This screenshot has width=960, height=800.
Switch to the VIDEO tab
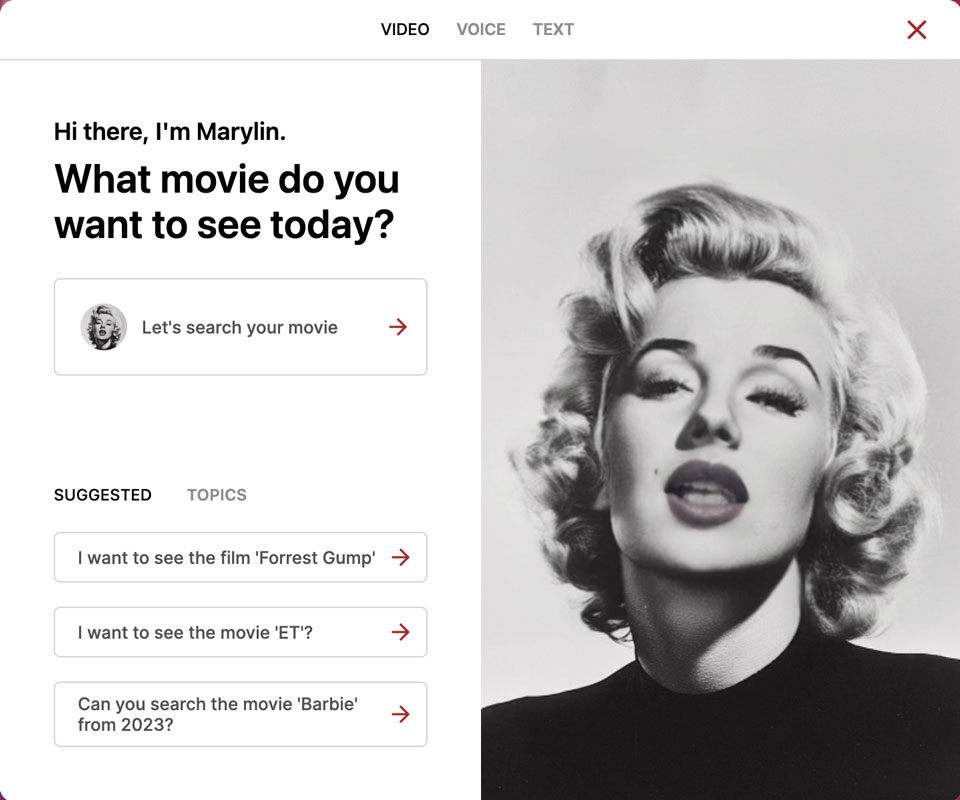pos(405,29)
